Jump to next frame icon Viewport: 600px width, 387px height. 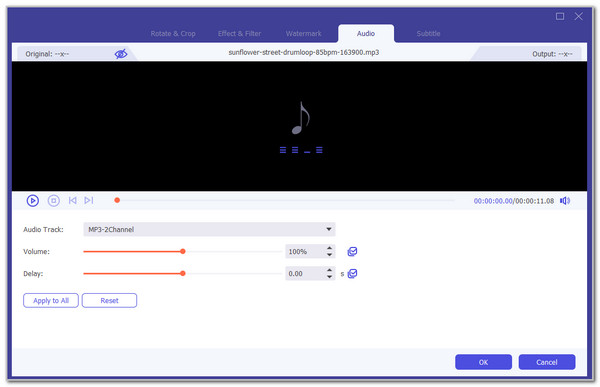click(x=89, y=200)
